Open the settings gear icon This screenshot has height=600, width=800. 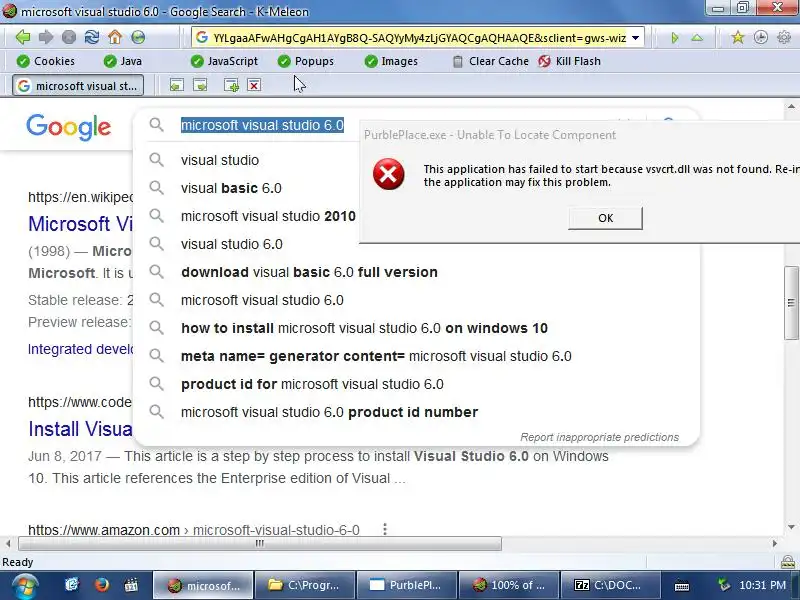point(784,37)
